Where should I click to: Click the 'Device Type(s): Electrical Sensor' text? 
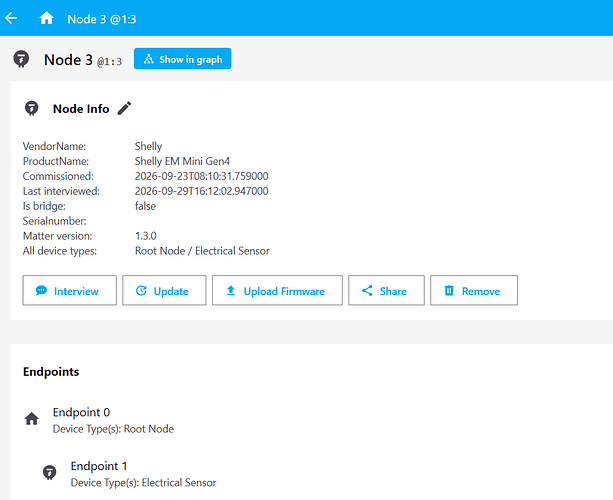[x=143, y=483]
